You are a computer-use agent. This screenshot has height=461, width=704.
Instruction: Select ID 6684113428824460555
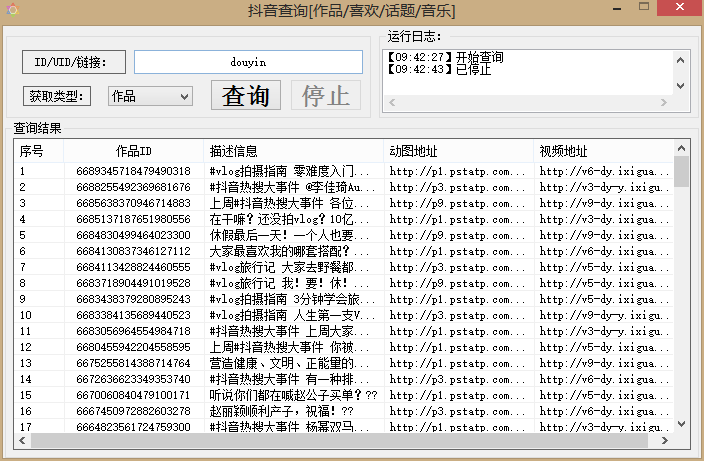point(133,267)
